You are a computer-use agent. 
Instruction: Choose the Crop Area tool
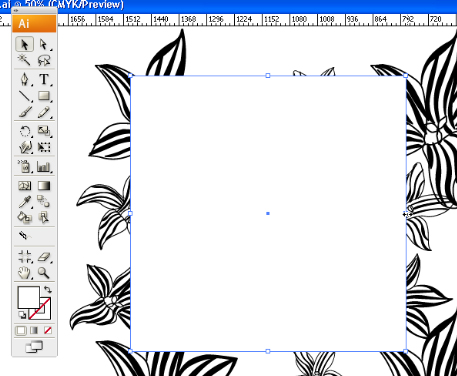24,257
